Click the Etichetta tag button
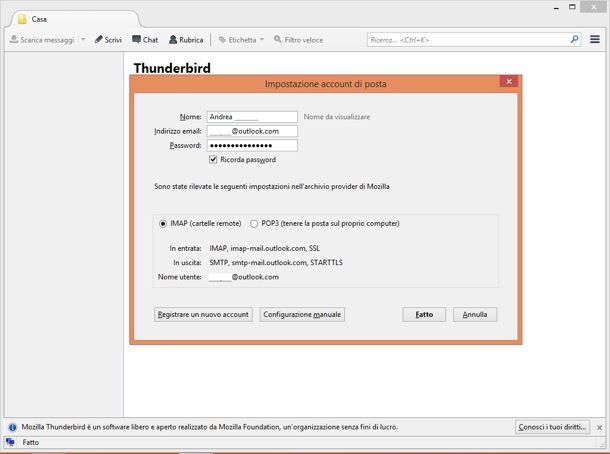The image size is (610, 454). coord(237,40)
